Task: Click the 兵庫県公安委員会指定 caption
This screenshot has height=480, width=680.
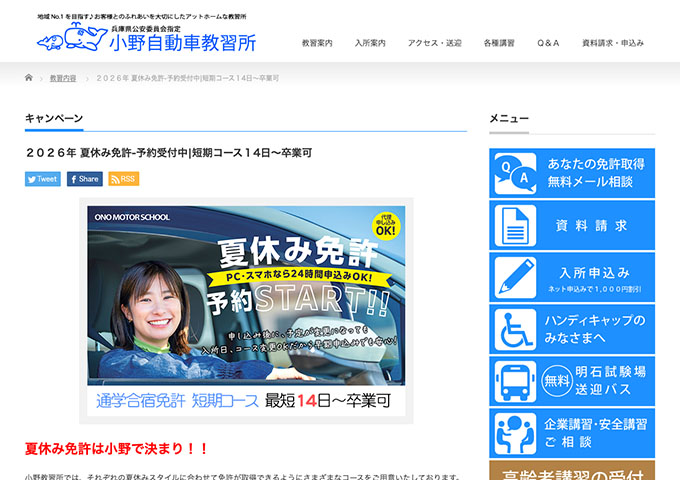Action: (x=146, y=29)
